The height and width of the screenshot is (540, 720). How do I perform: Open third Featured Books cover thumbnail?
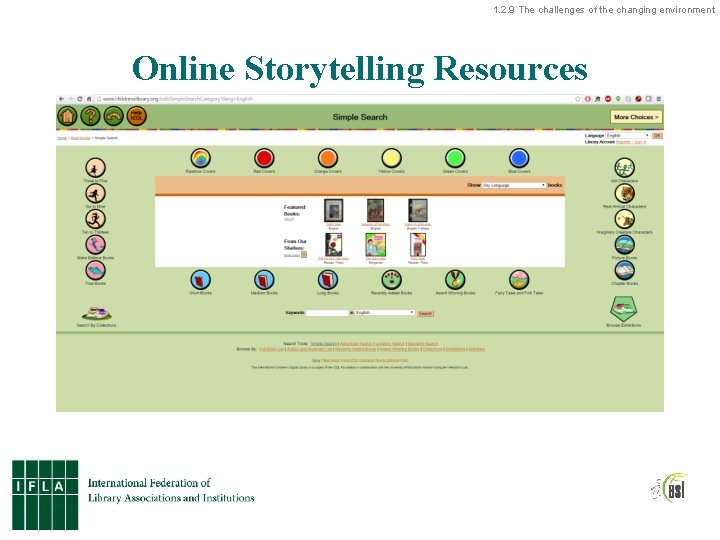417,210
